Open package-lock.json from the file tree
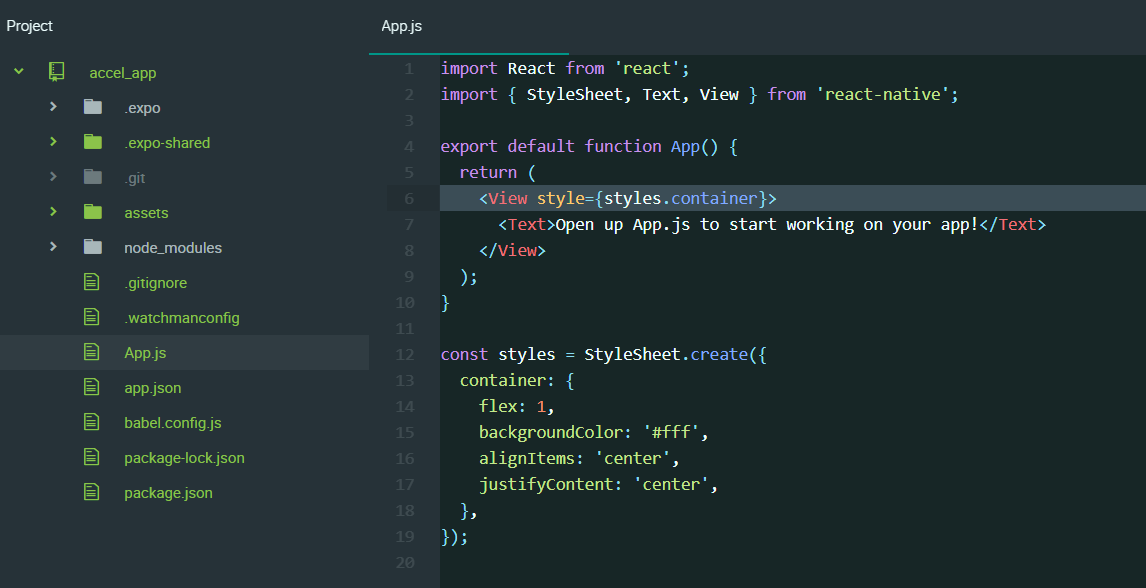 pyautogui.click(x=184, y=458)
